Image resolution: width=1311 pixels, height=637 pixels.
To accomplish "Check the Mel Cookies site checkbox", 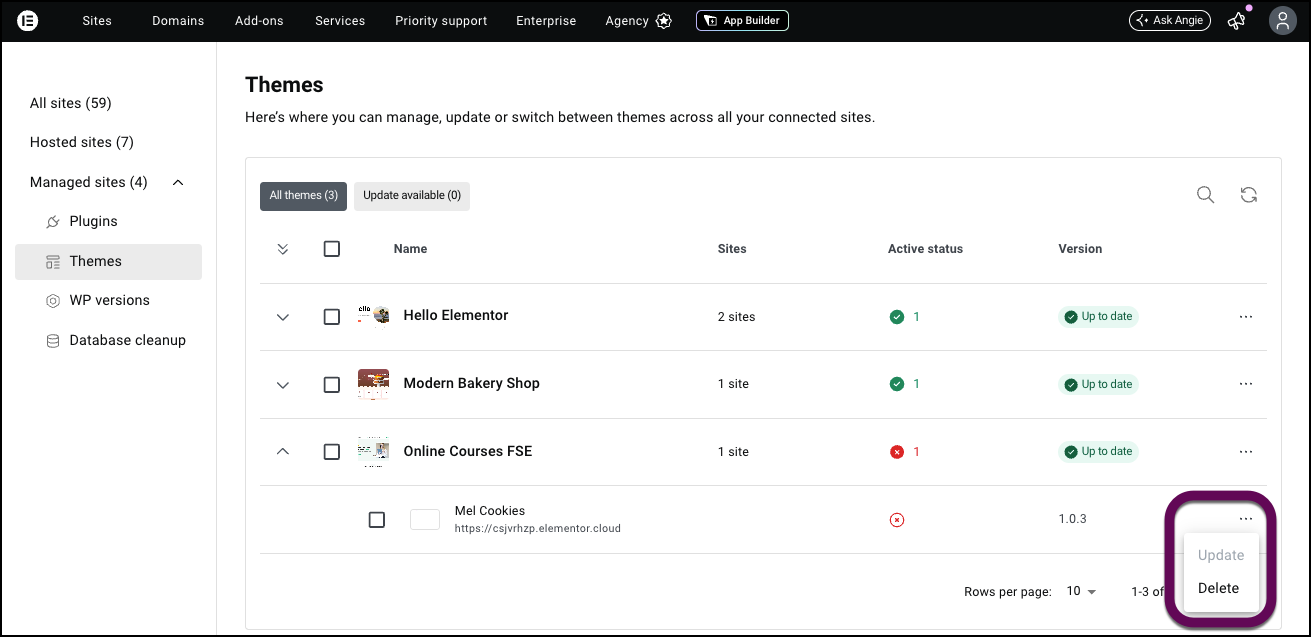I will coord(377,520).
